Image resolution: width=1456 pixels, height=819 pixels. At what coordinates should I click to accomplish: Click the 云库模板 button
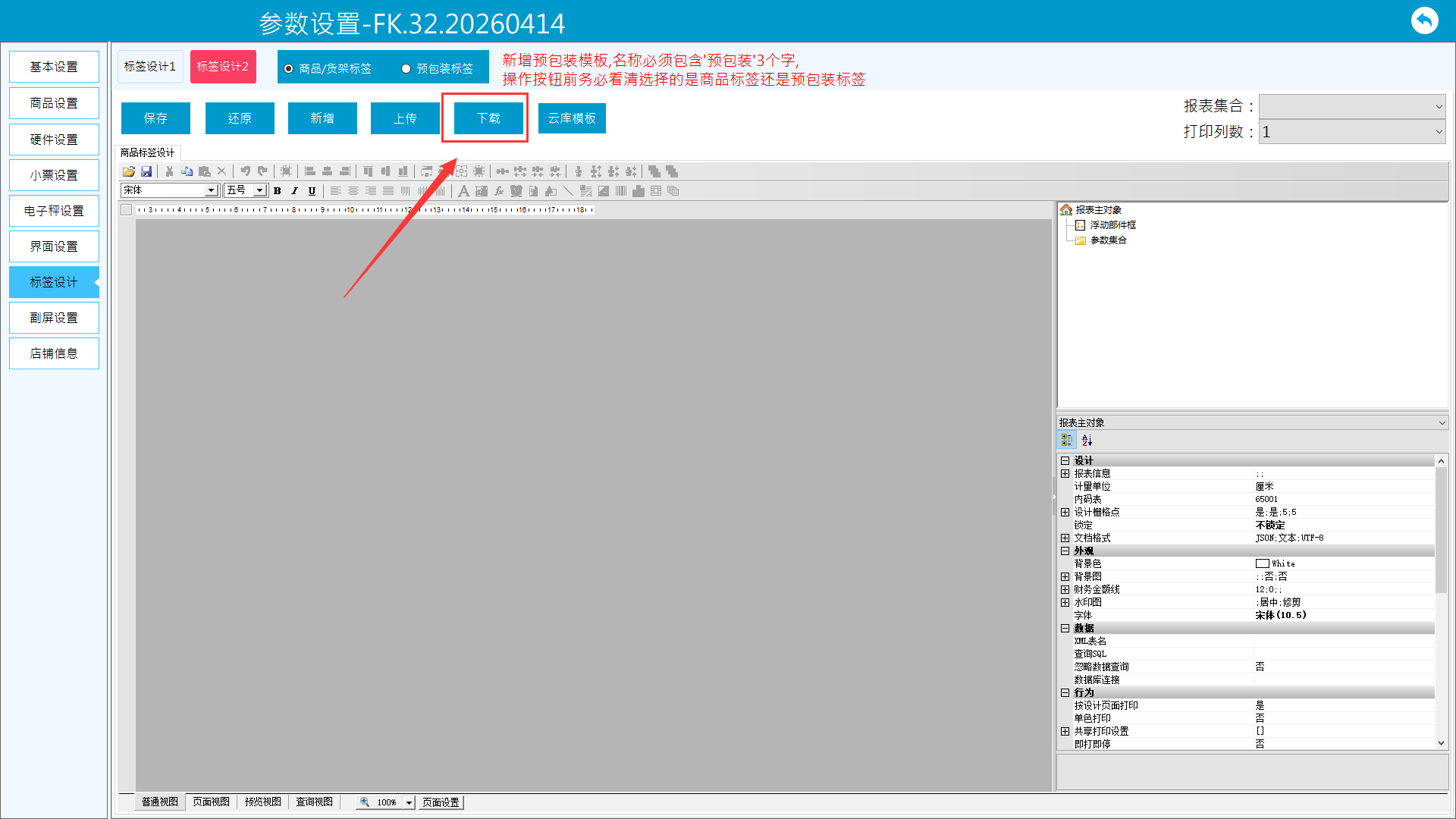pyautogui.click(x=572, y=118)
